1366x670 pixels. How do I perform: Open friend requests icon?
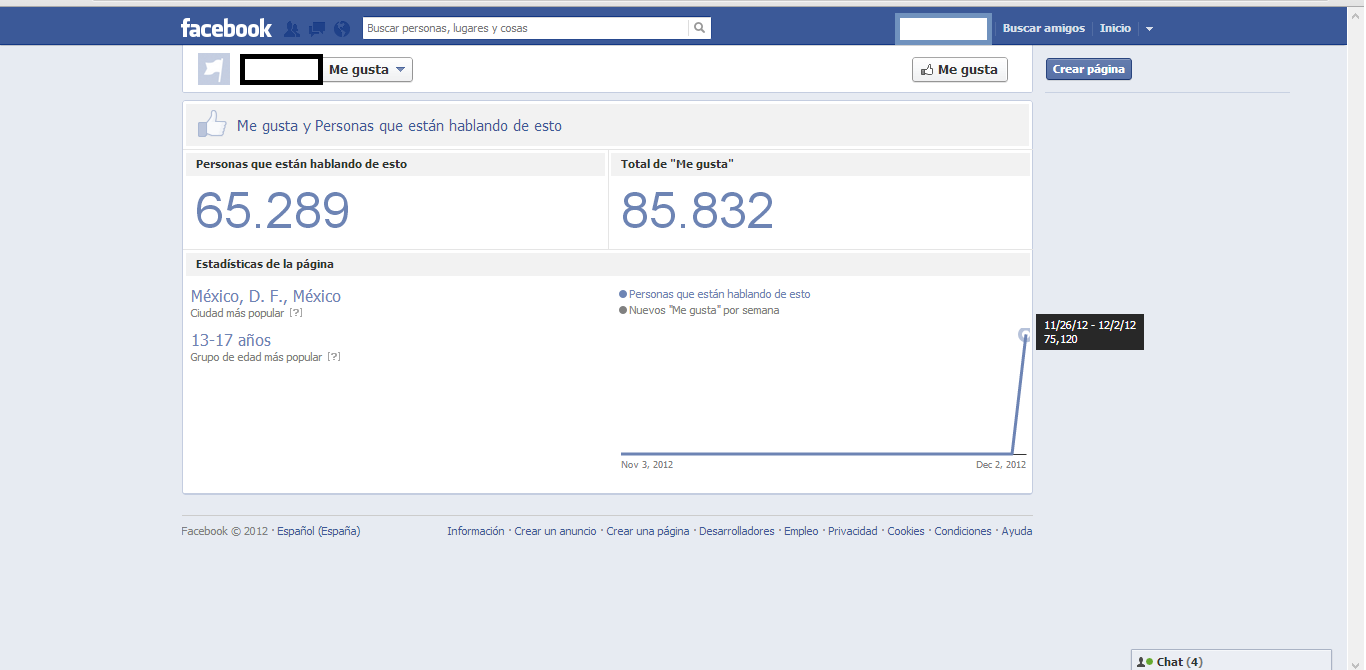292,29
